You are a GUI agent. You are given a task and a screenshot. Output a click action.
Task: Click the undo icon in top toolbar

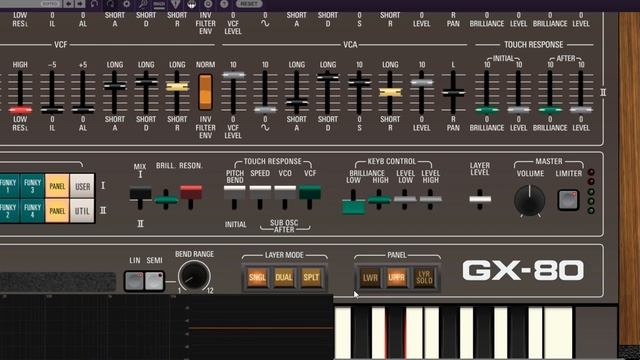95,4
